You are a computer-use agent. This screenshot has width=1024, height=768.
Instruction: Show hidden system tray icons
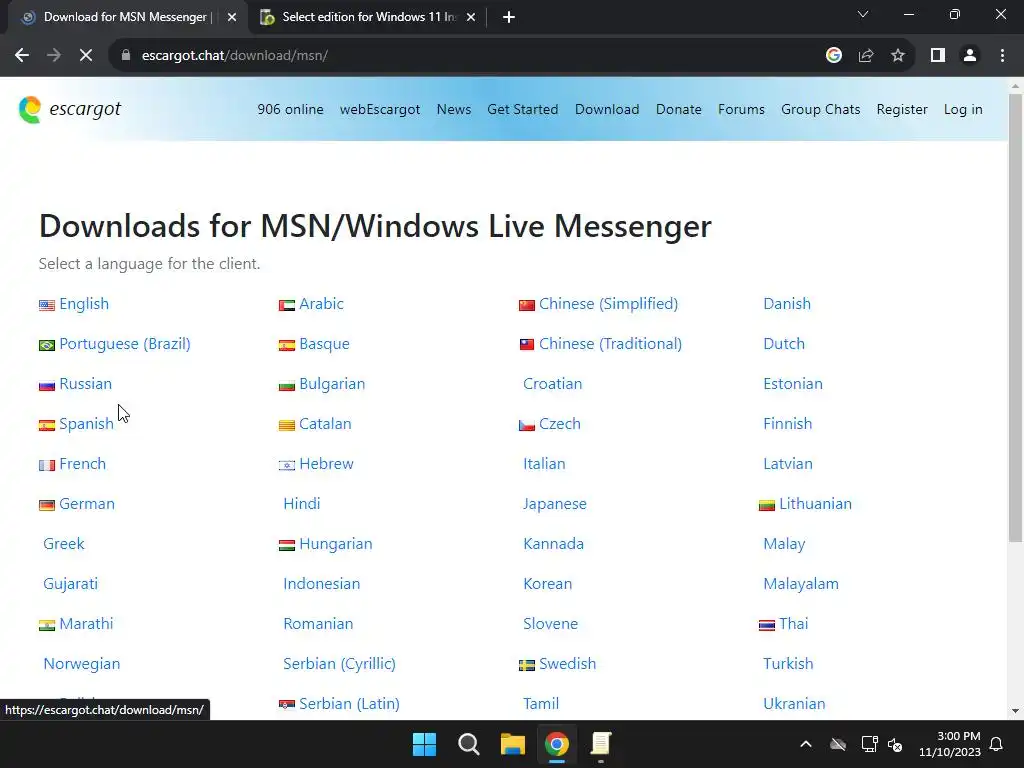[806, 744]
